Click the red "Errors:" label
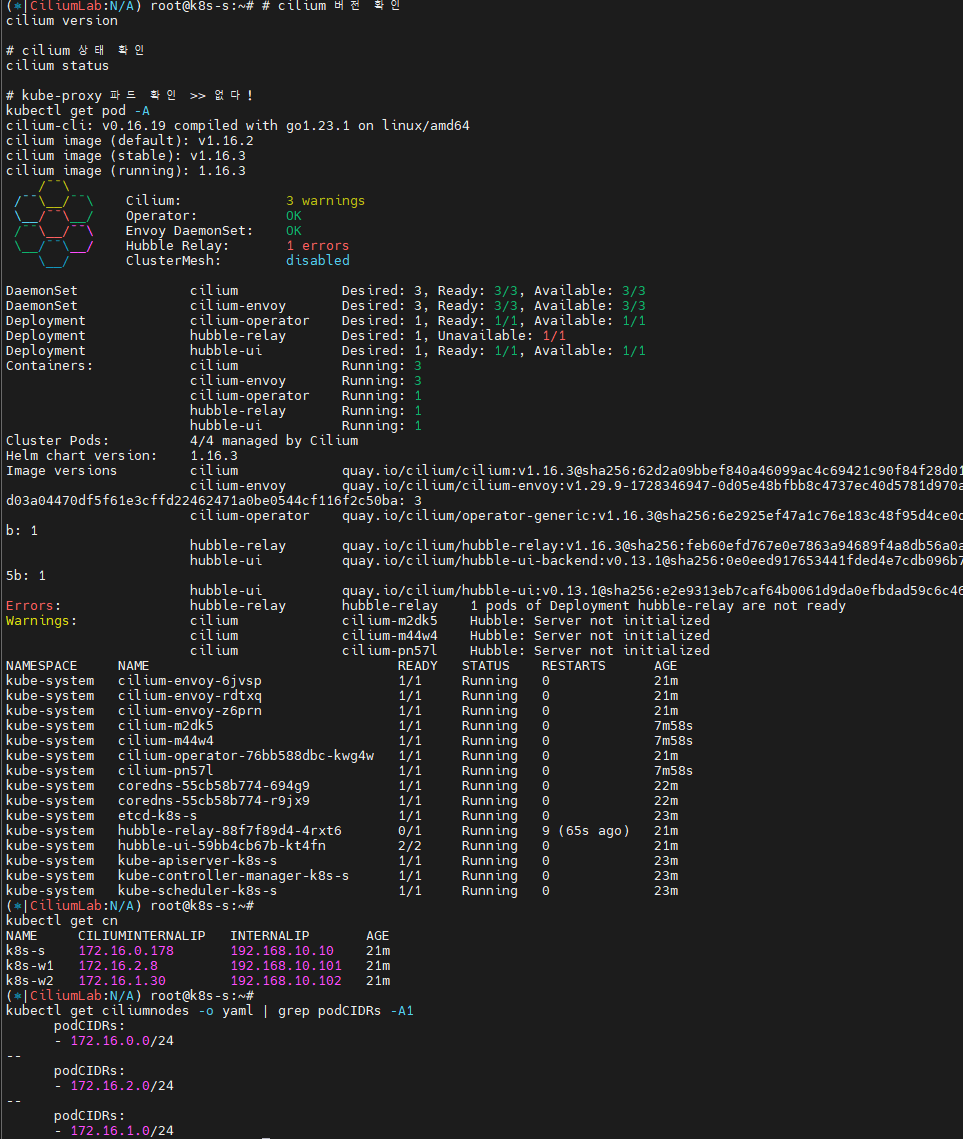Image resolution: width=963 pixels, height=1139 pixels. tap(33, 606)
